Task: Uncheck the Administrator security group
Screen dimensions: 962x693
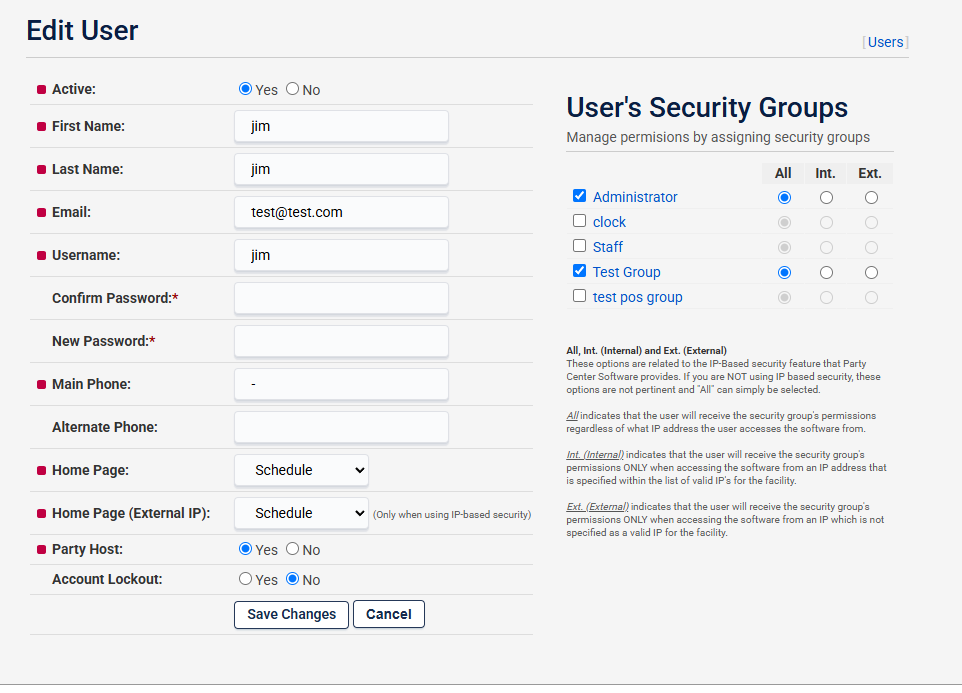Action: point(579,195)
